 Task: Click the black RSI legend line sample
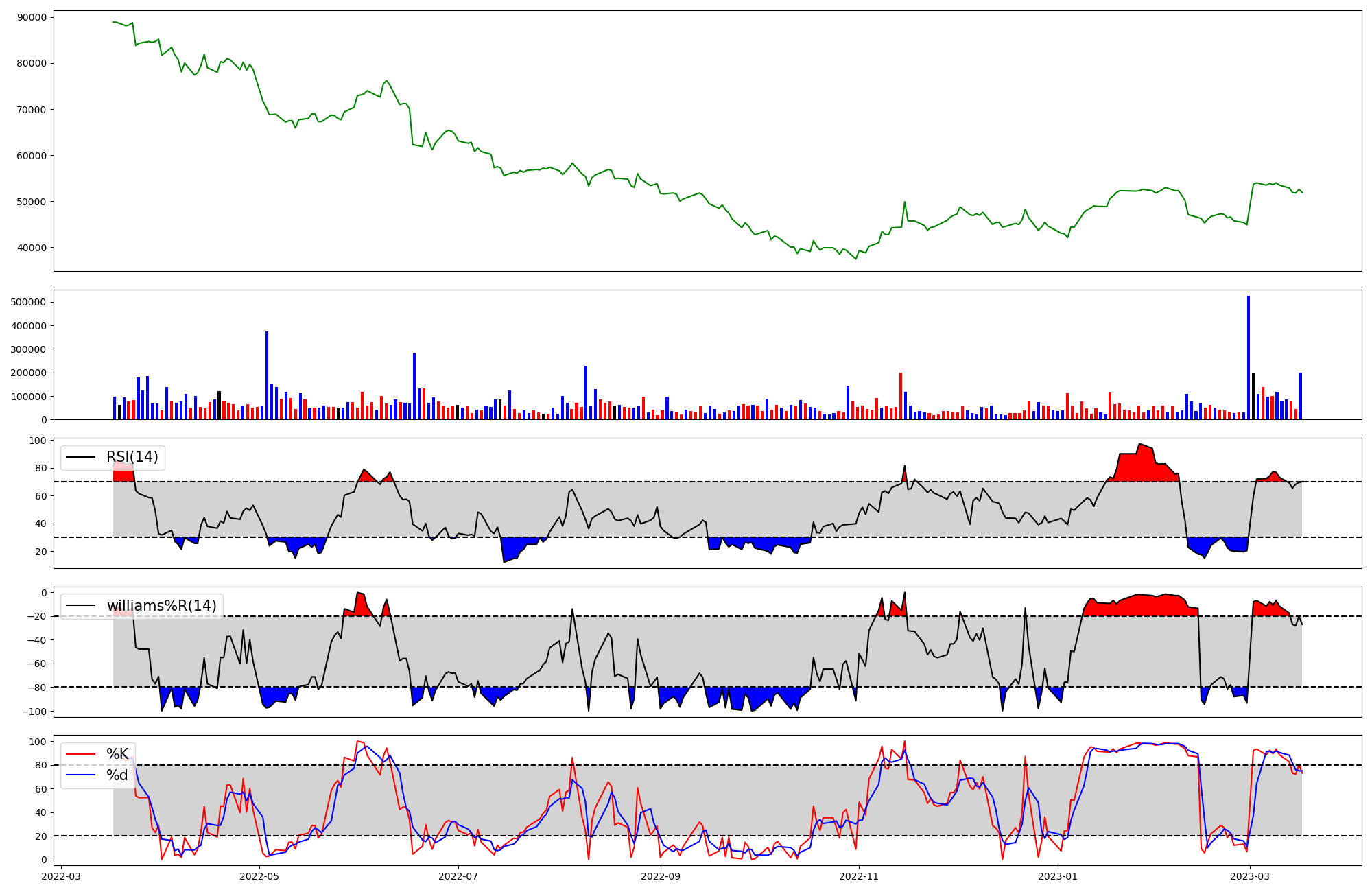pos(80,457)
